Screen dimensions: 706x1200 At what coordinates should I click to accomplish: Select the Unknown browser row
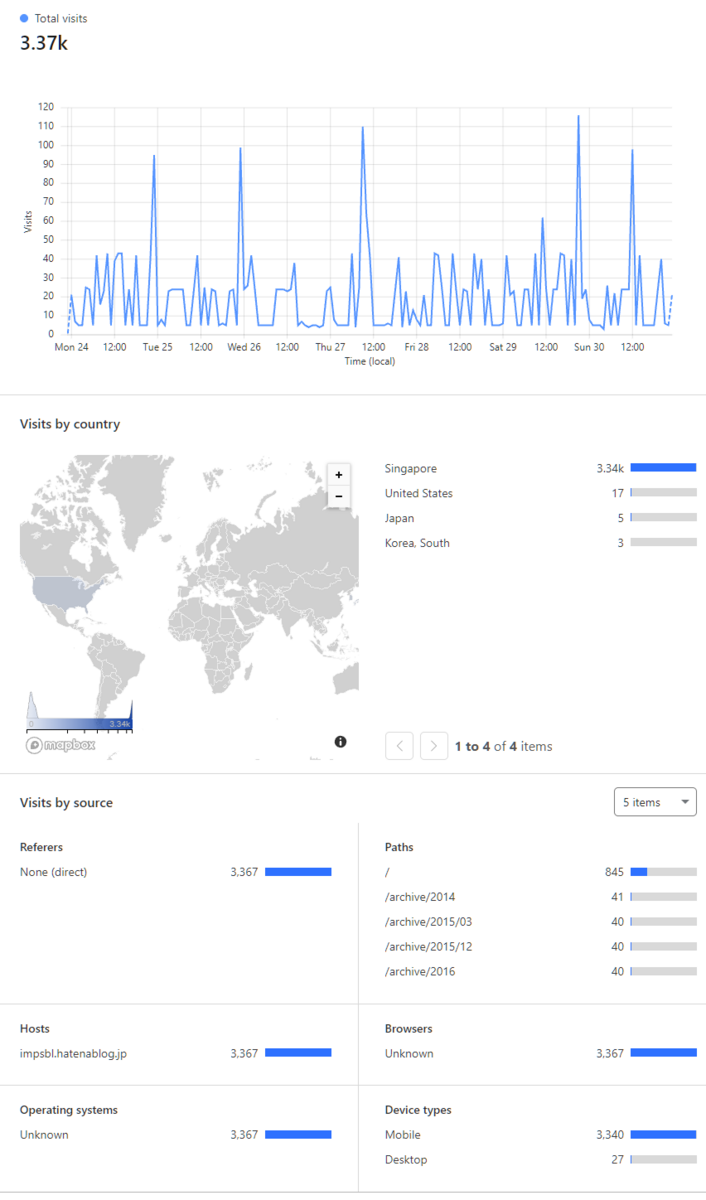click(x=540, y=1053)
